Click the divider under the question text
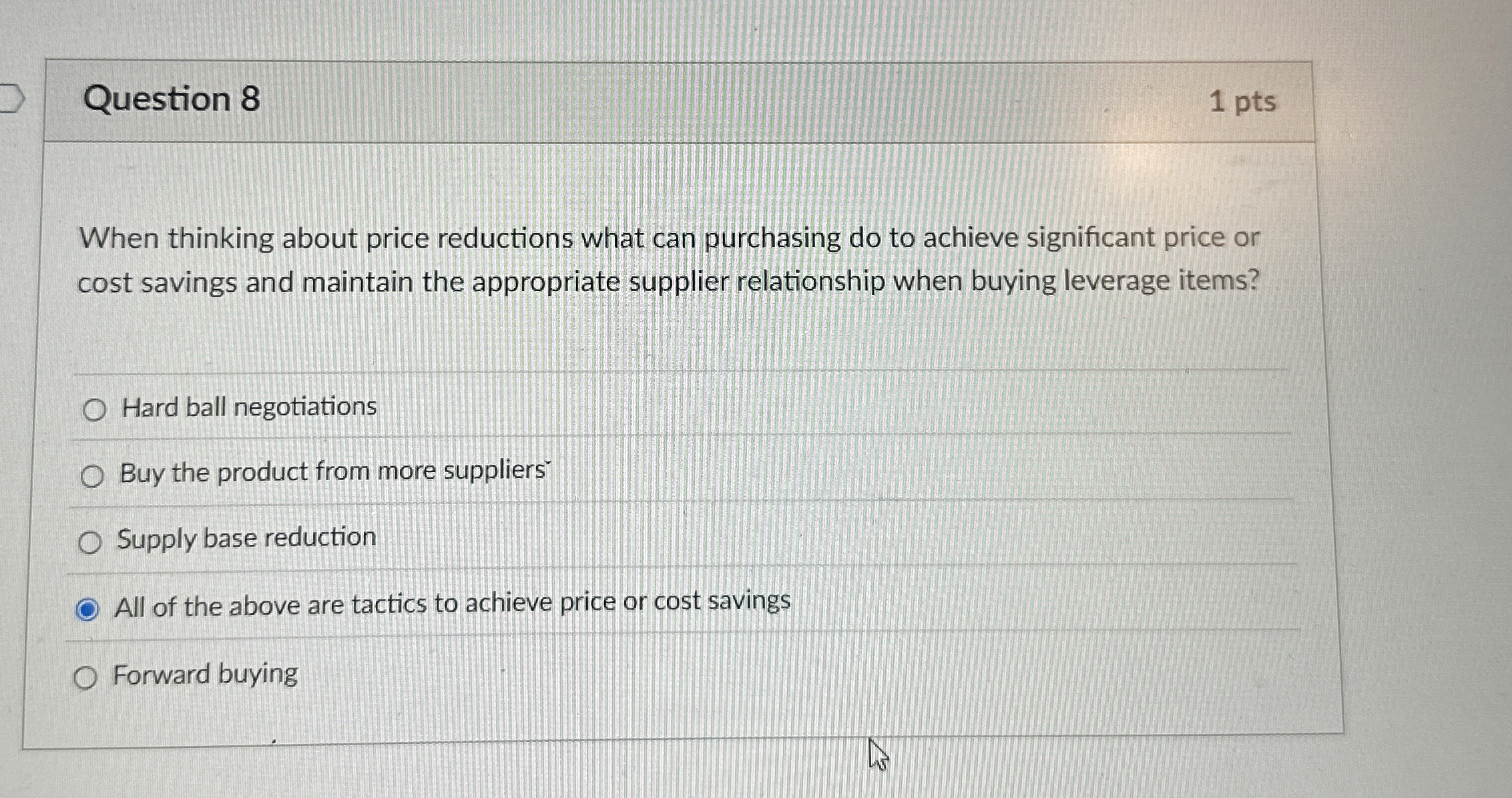This screenshot has width=1512, height=798. [x=668, y=371]
